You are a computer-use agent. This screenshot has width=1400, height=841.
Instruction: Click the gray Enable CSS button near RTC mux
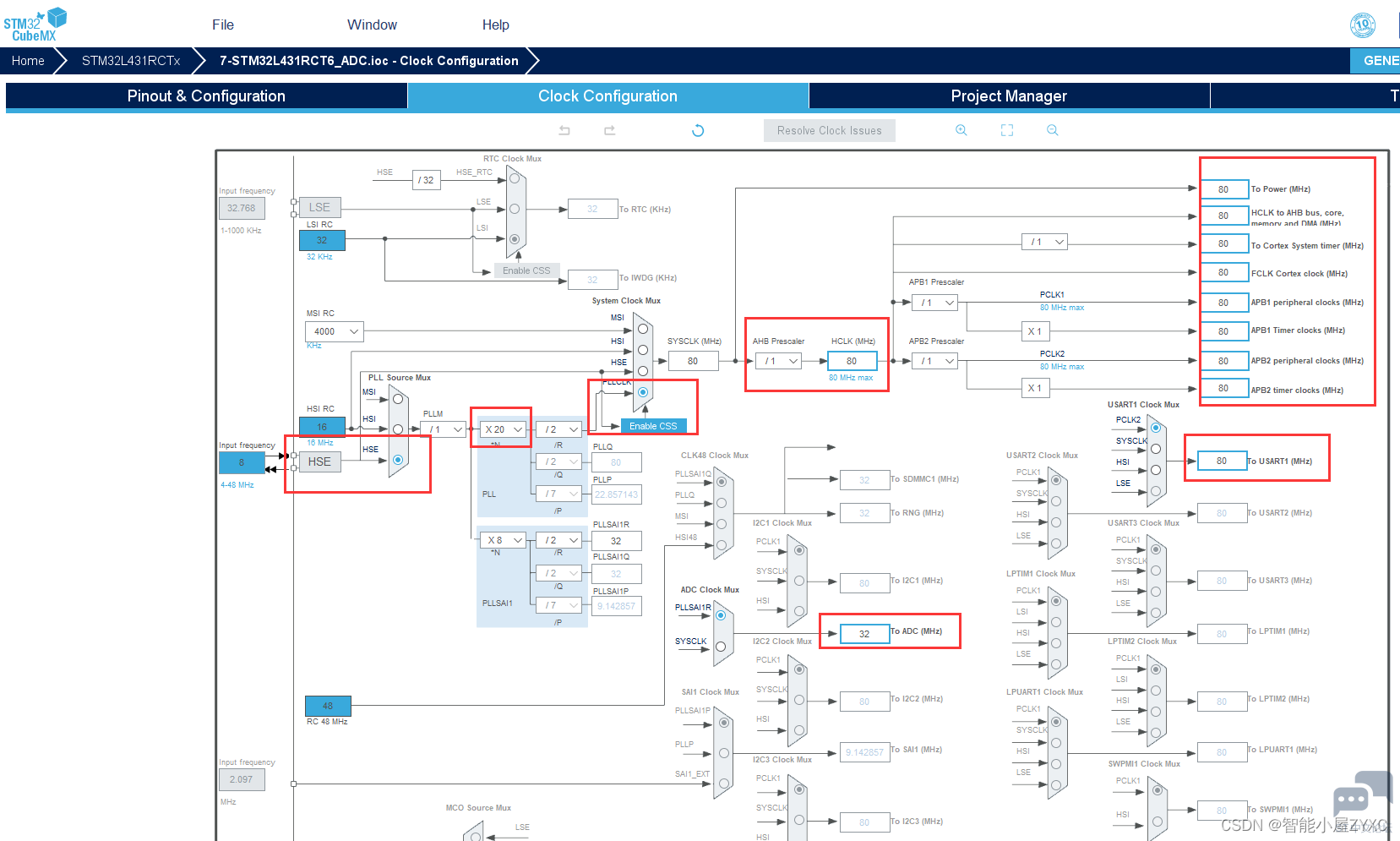tap(526, 270)
